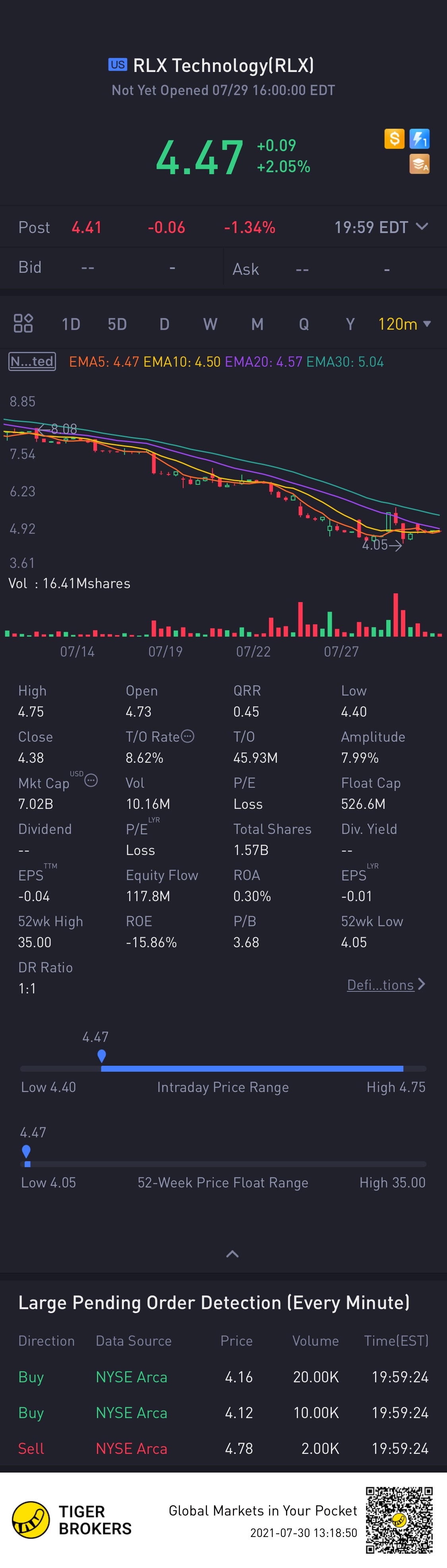The height and width of the screenshot is (1568, 447).
Task: Switch chart to the 5D tab
Action: [117, 324]
